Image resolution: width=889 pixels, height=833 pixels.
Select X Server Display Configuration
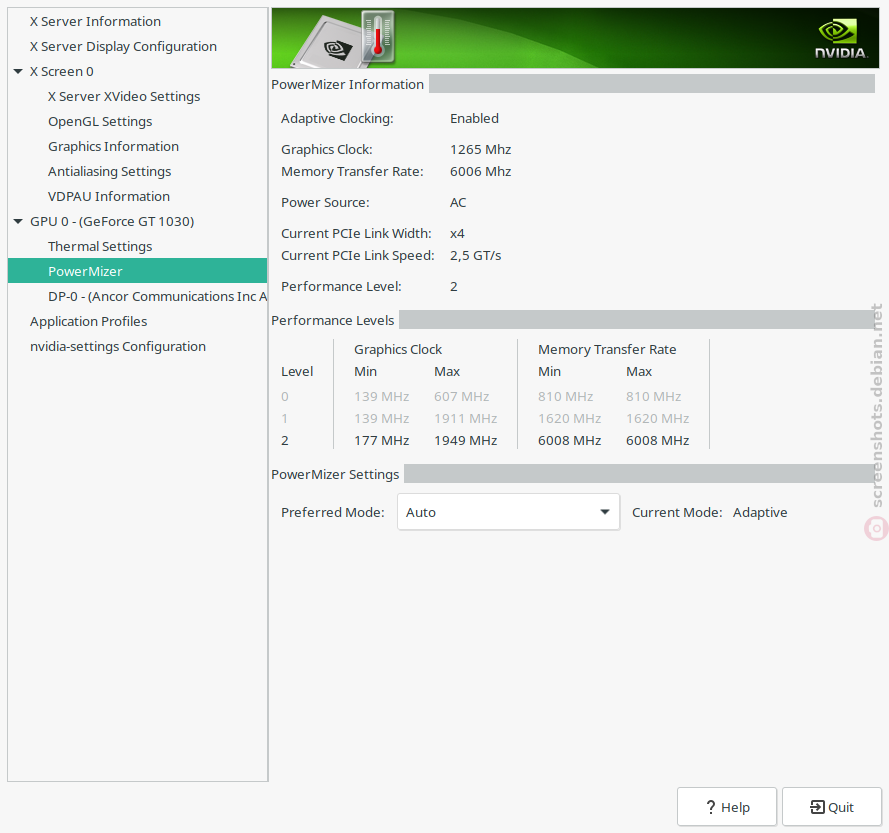pos(123,46)
